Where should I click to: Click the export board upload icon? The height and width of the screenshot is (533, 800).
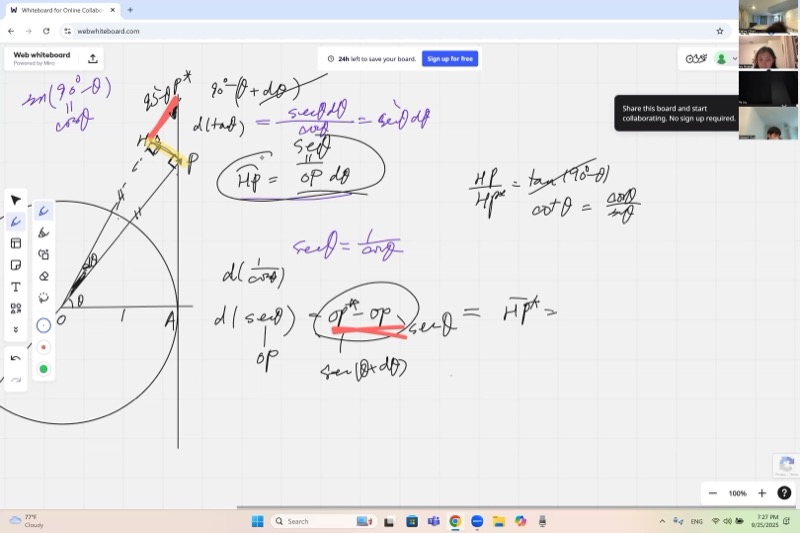click(93, 58)
